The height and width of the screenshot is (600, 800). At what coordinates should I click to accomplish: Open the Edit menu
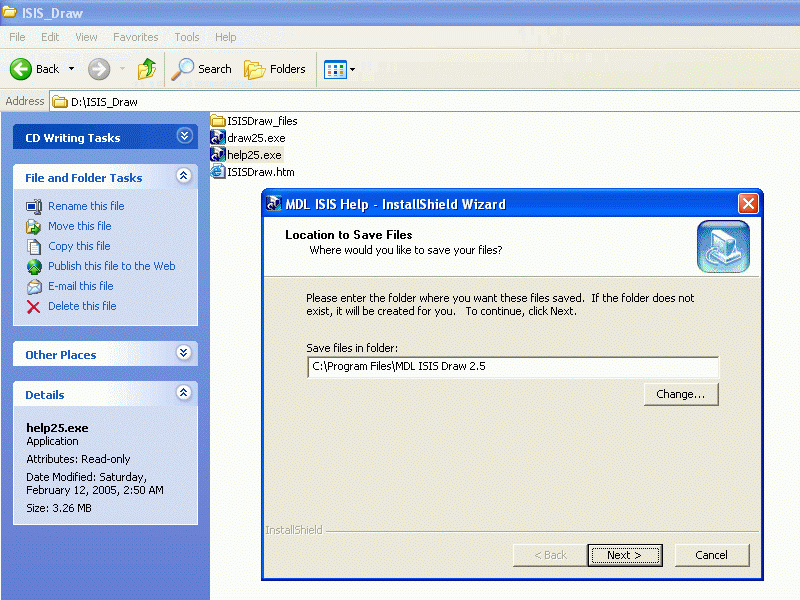click(50, 37)
